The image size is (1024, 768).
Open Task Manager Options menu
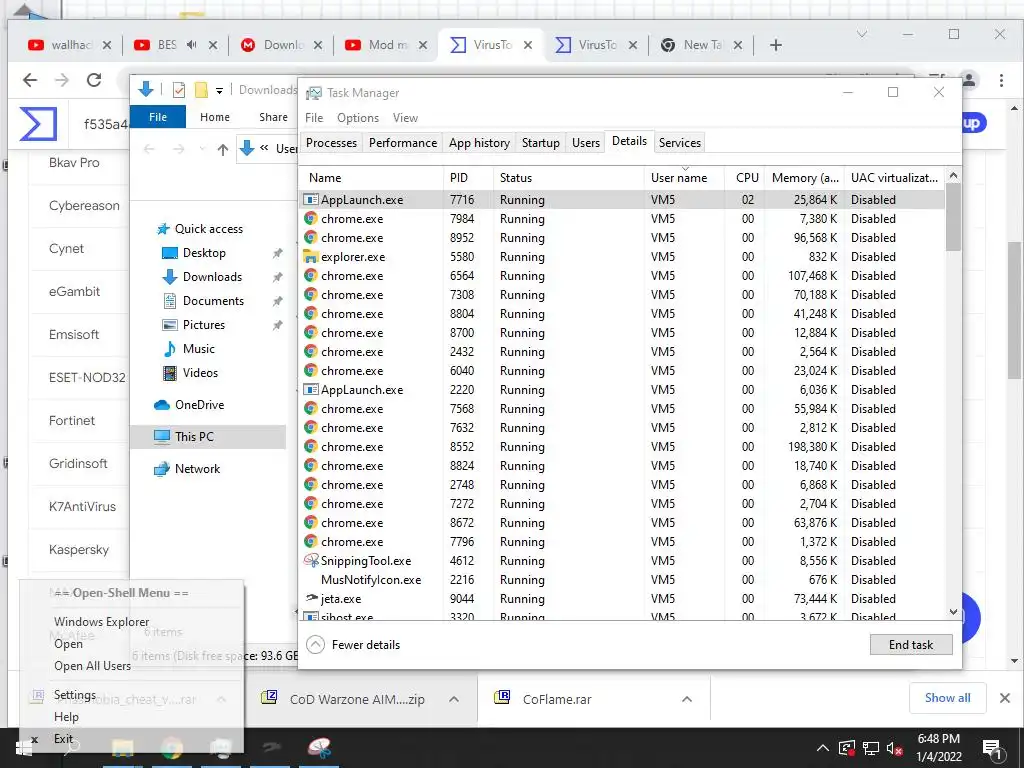[x=358, y=118]
